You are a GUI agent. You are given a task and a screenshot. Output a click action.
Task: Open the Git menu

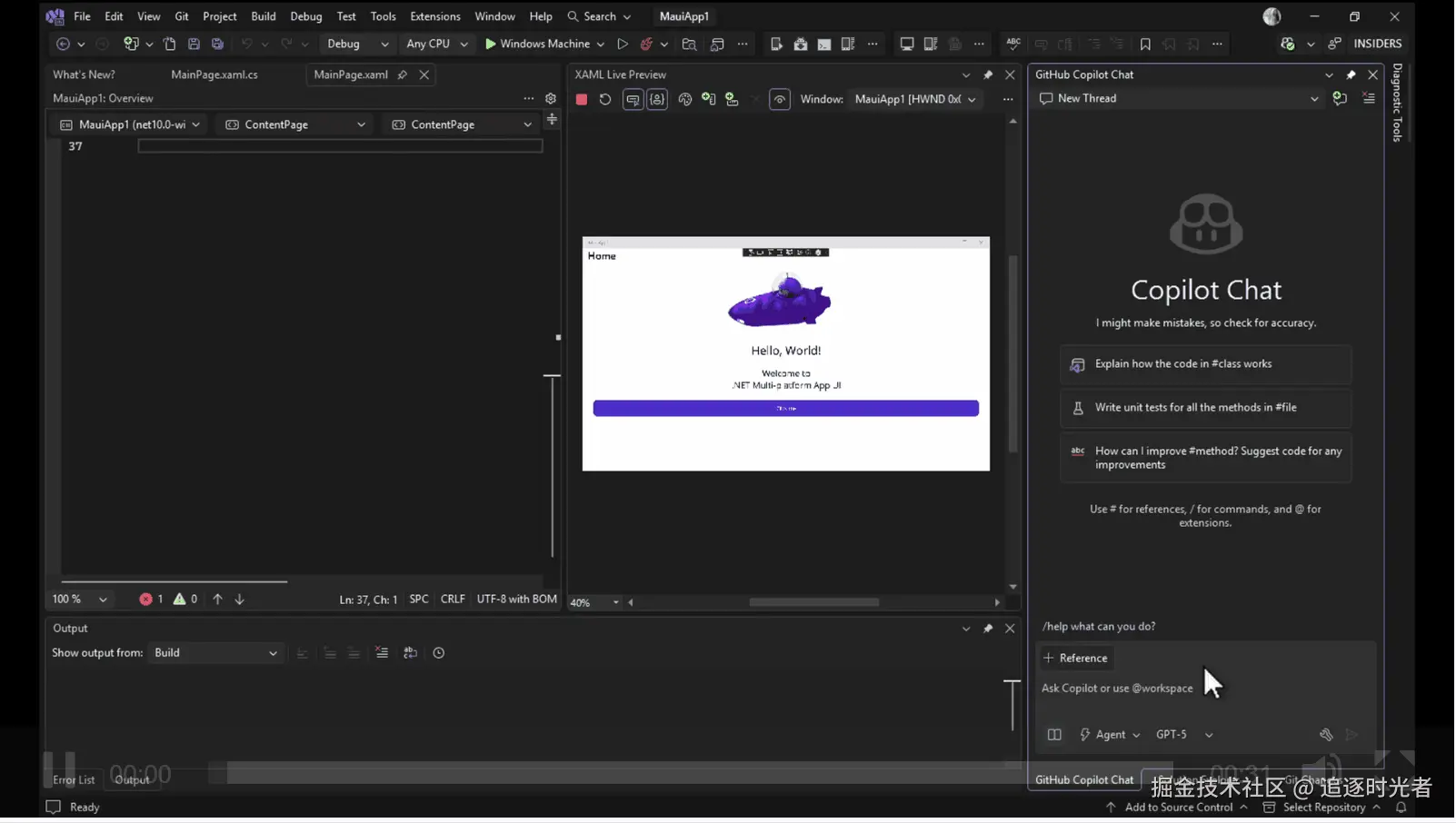click(182, 16)
